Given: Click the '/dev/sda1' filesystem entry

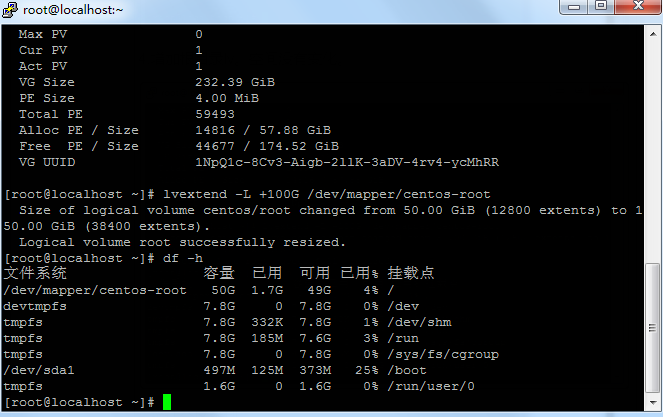Looking at the screenshot, I should coord(39,370).
